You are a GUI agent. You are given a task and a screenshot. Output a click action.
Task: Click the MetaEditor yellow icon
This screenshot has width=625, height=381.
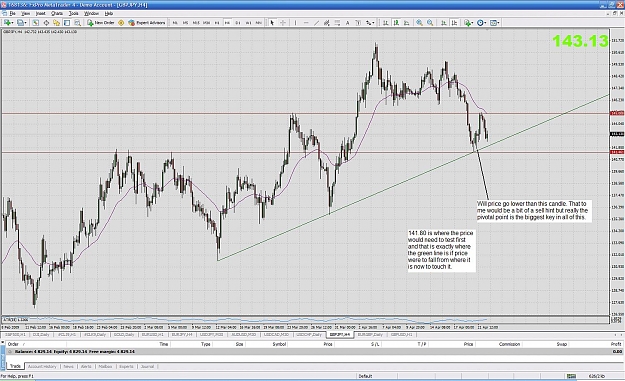(121, 23)
